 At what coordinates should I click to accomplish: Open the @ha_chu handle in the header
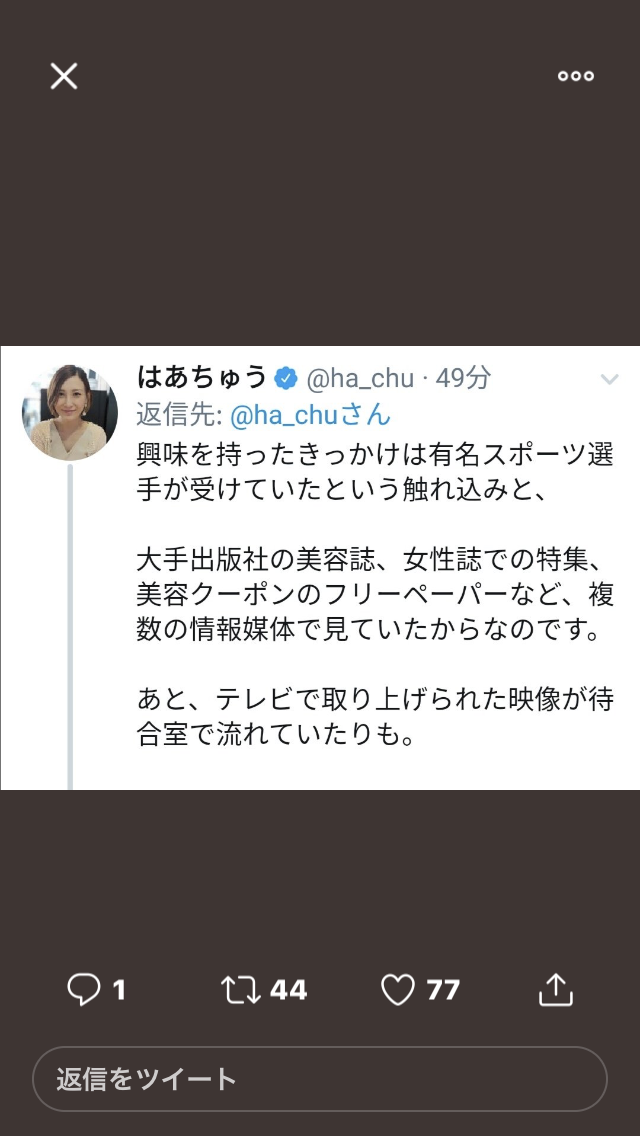pos(360,378)
